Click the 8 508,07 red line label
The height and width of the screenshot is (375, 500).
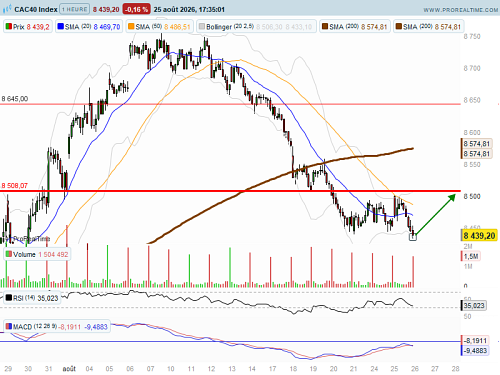(15, 186)
